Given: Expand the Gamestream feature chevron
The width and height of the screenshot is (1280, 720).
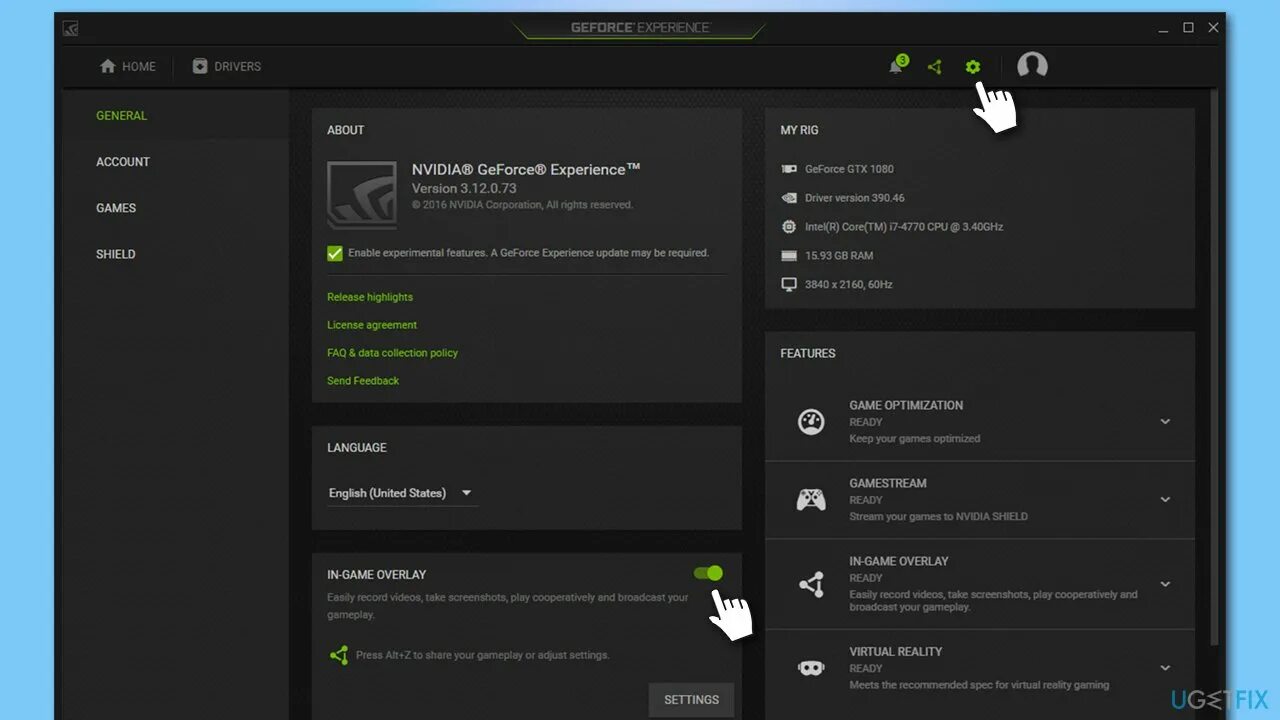Looking at the screenshot, I should (1165, 499).
